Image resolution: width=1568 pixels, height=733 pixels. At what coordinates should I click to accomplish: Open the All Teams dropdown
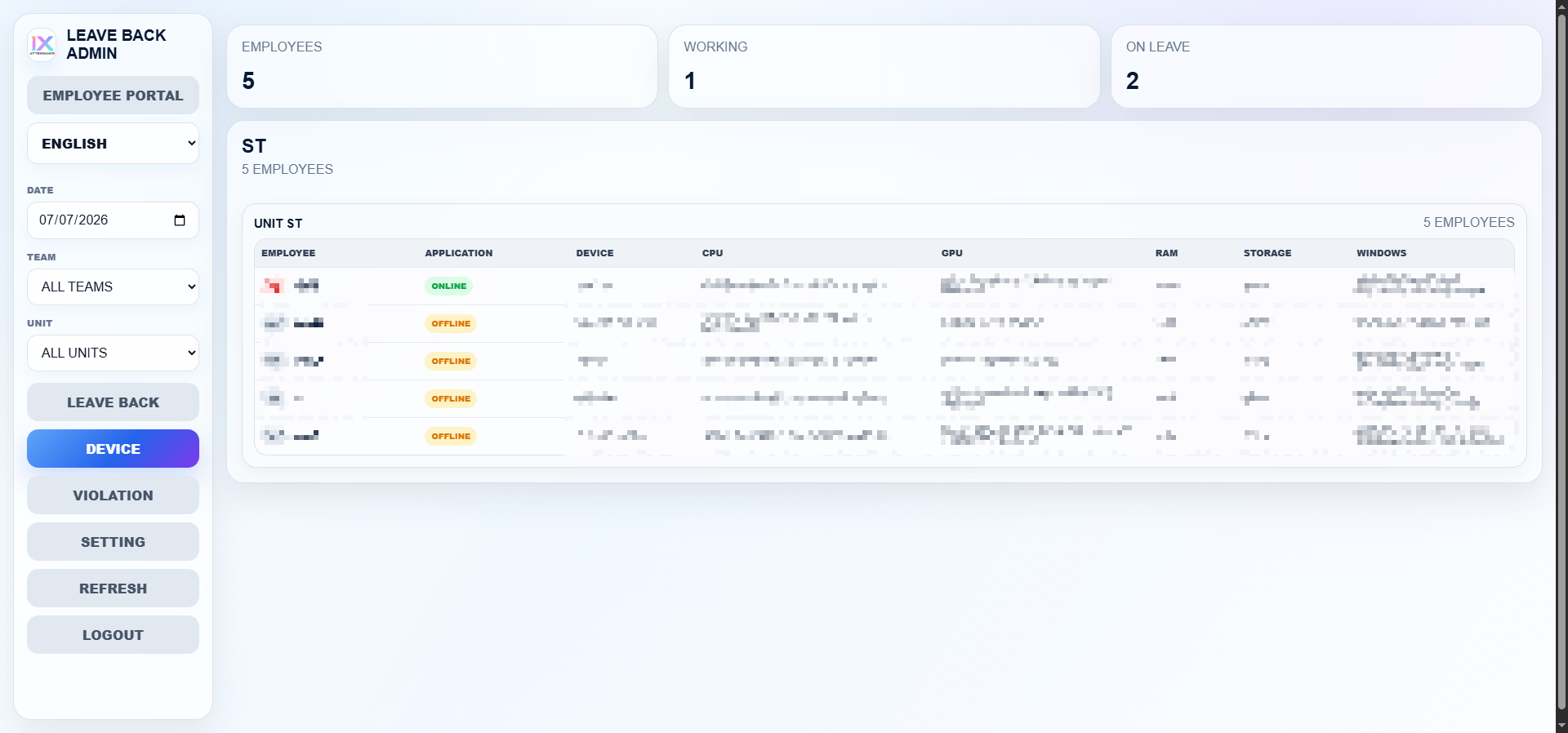[x=113, y=287]
